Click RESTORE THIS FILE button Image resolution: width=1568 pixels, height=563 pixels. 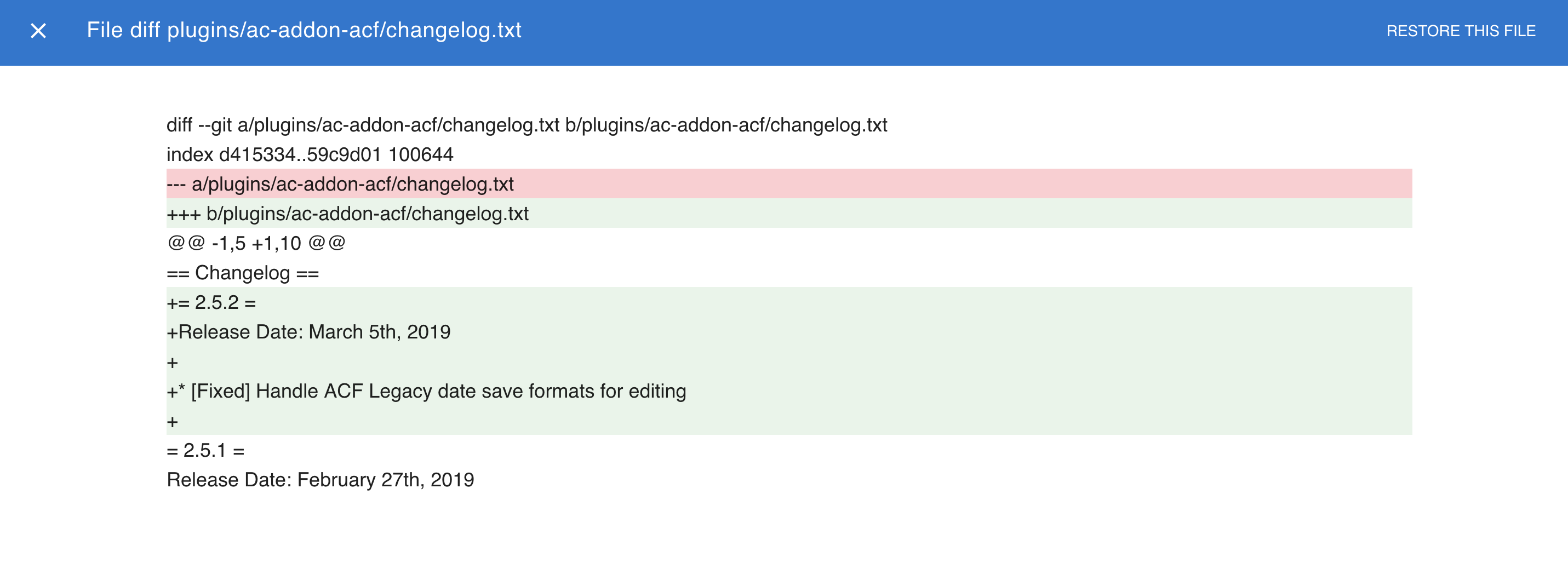[x=1460, y=31]
